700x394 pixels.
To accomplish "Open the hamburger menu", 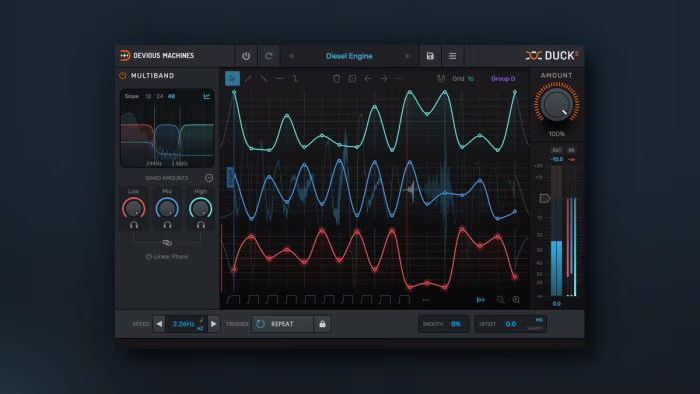I will (452, 56).
